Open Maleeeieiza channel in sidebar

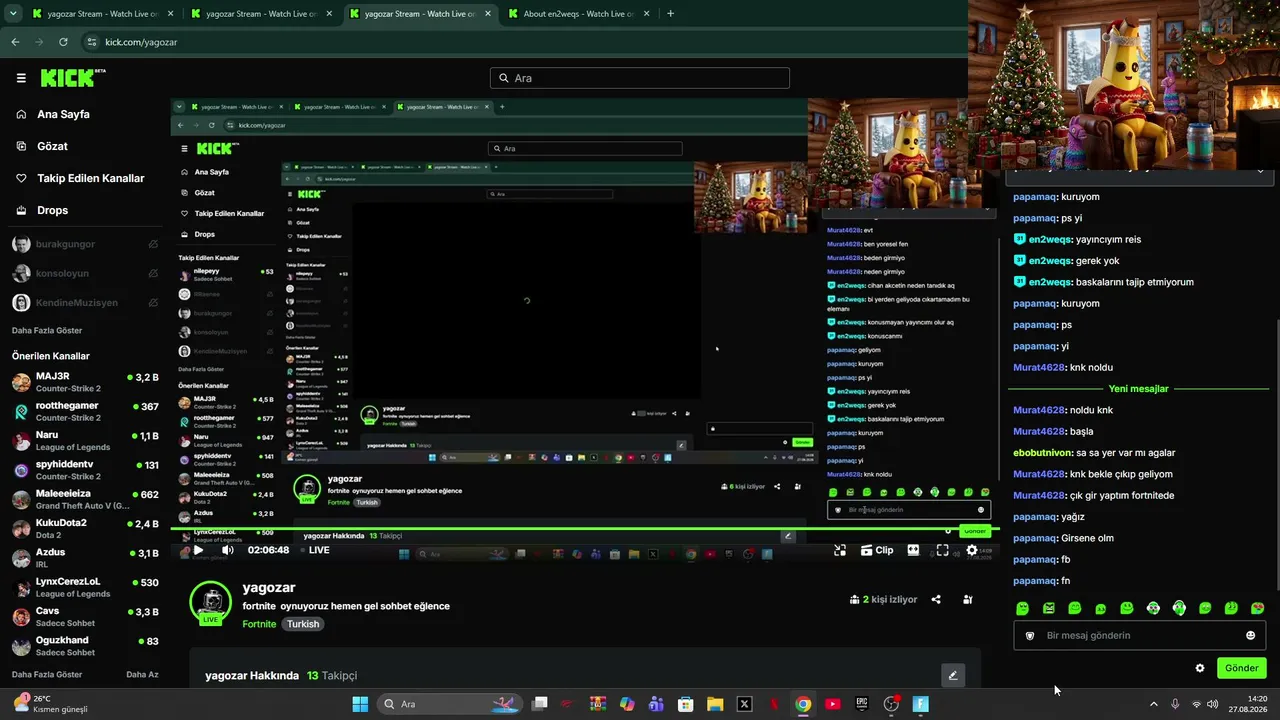pos(85,499)
